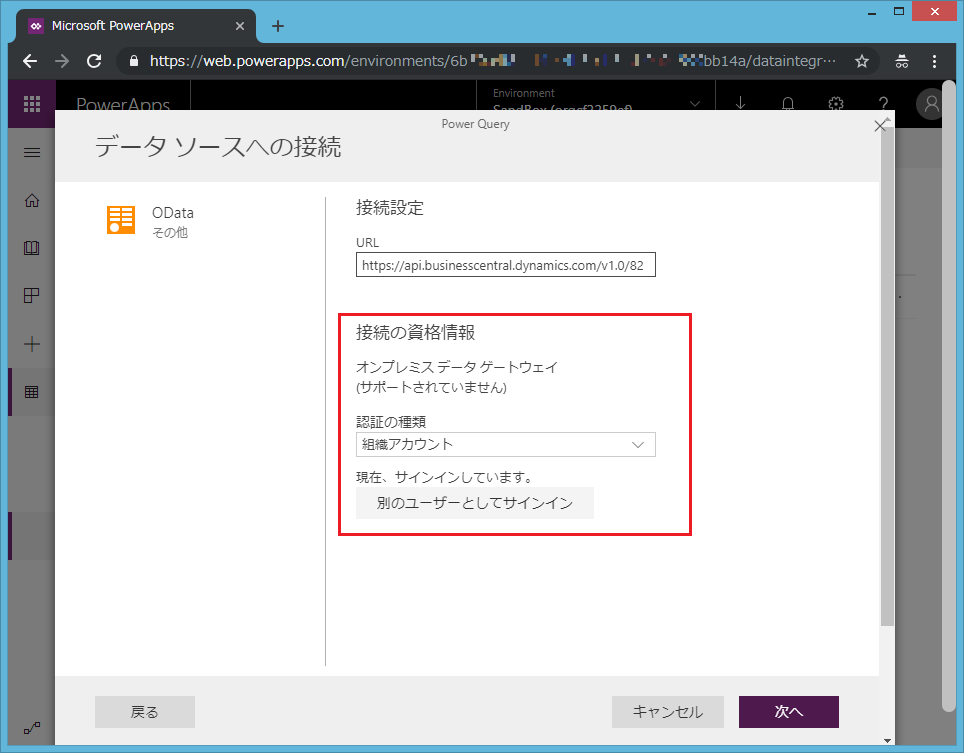The image size is (964, 753).
Task: Select the OData connector icon
Action: point(120,220)
